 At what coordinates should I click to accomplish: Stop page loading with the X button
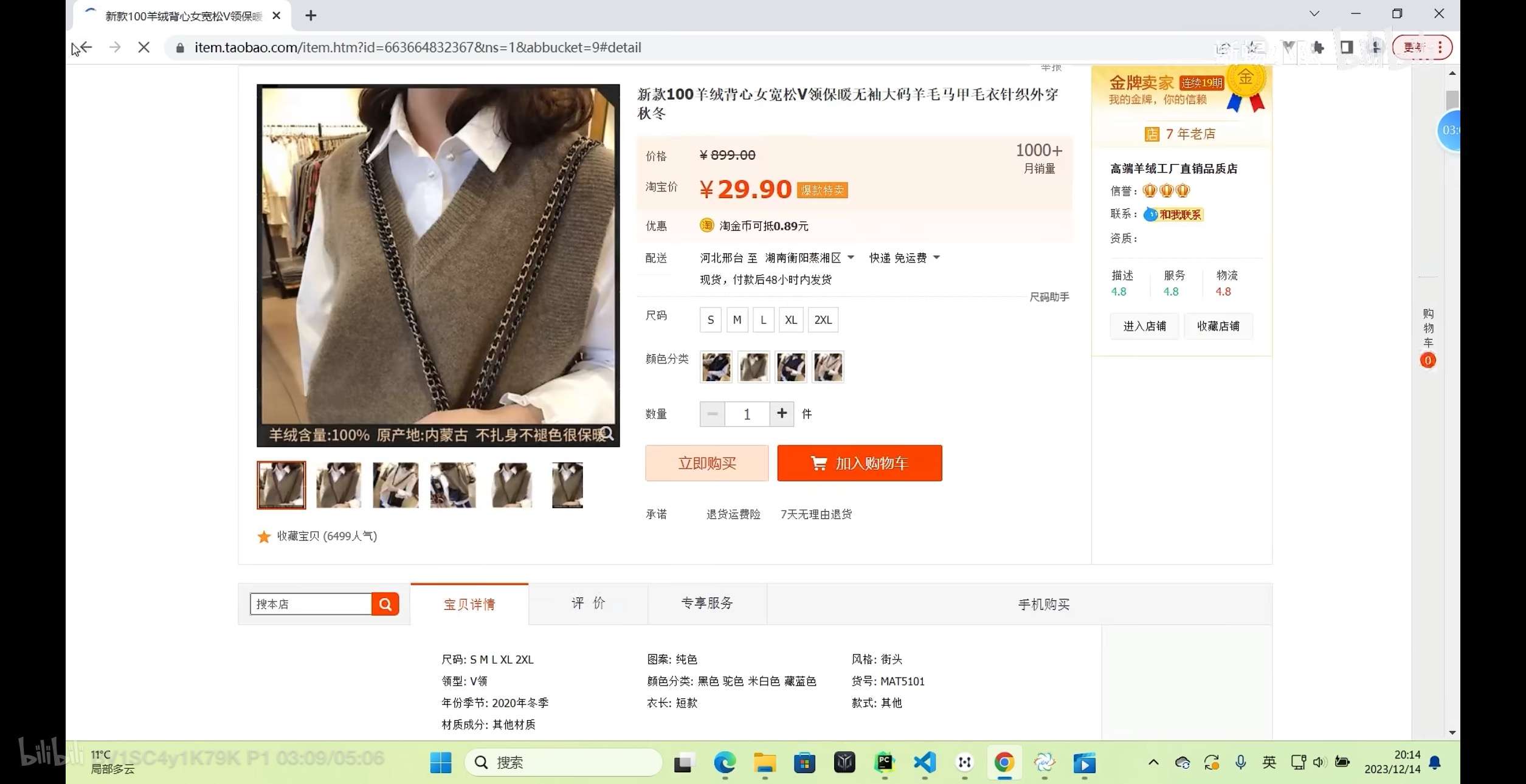pos(144,47)
